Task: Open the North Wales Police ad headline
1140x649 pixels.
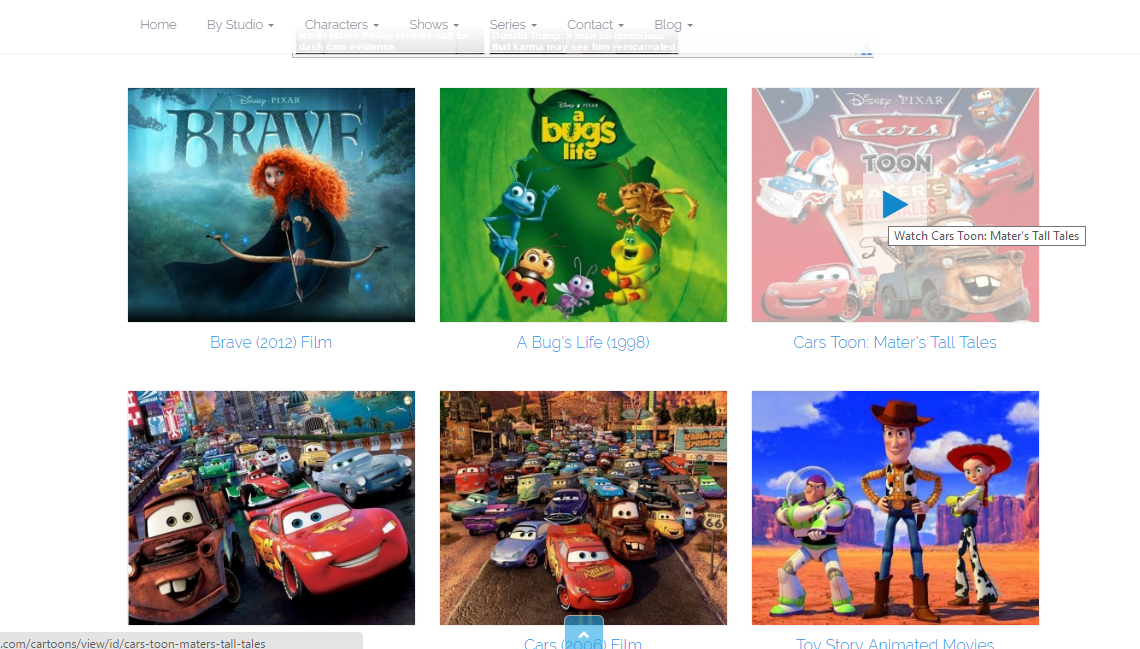Action: 375,43
